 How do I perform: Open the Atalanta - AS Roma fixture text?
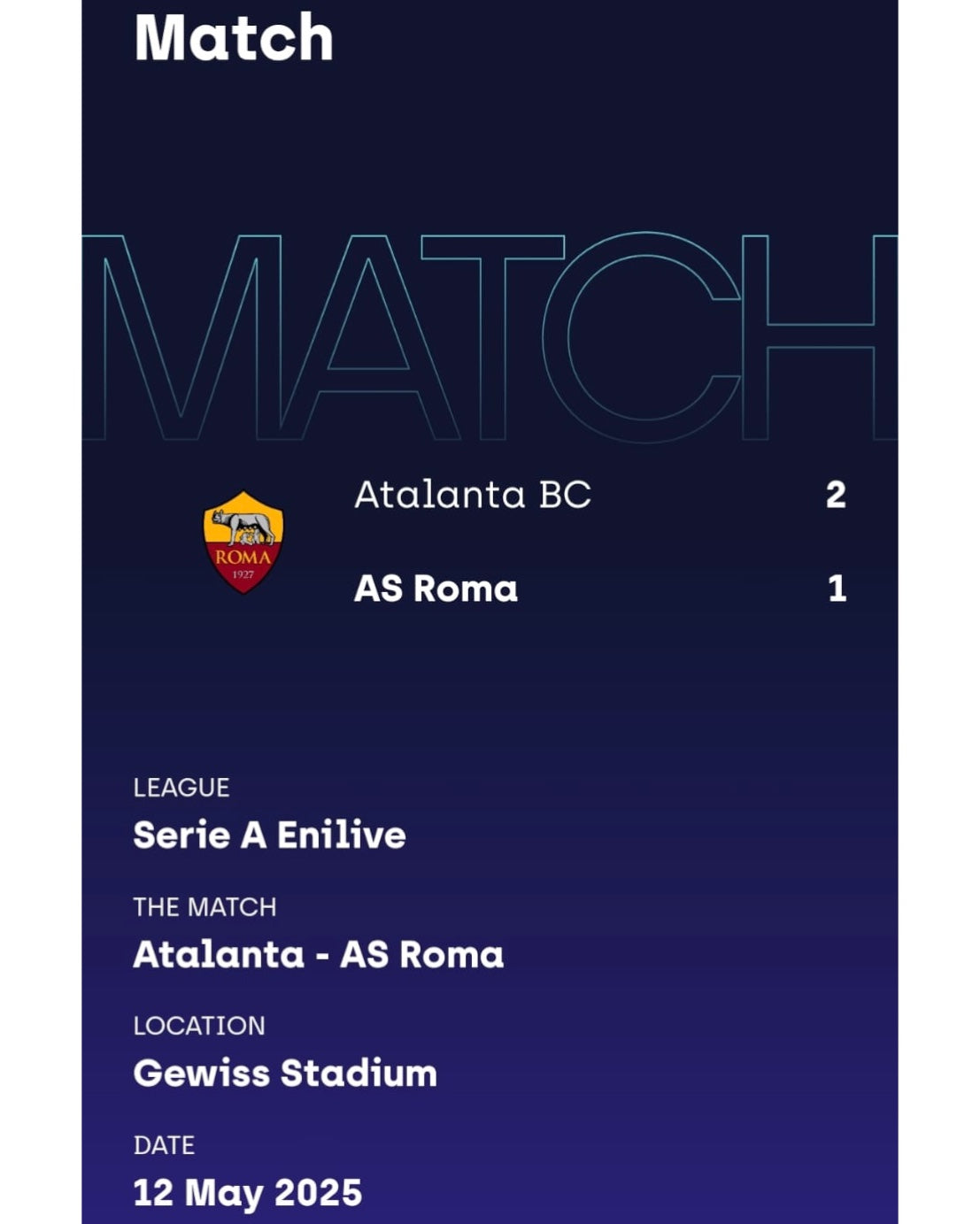coord(318,954)
